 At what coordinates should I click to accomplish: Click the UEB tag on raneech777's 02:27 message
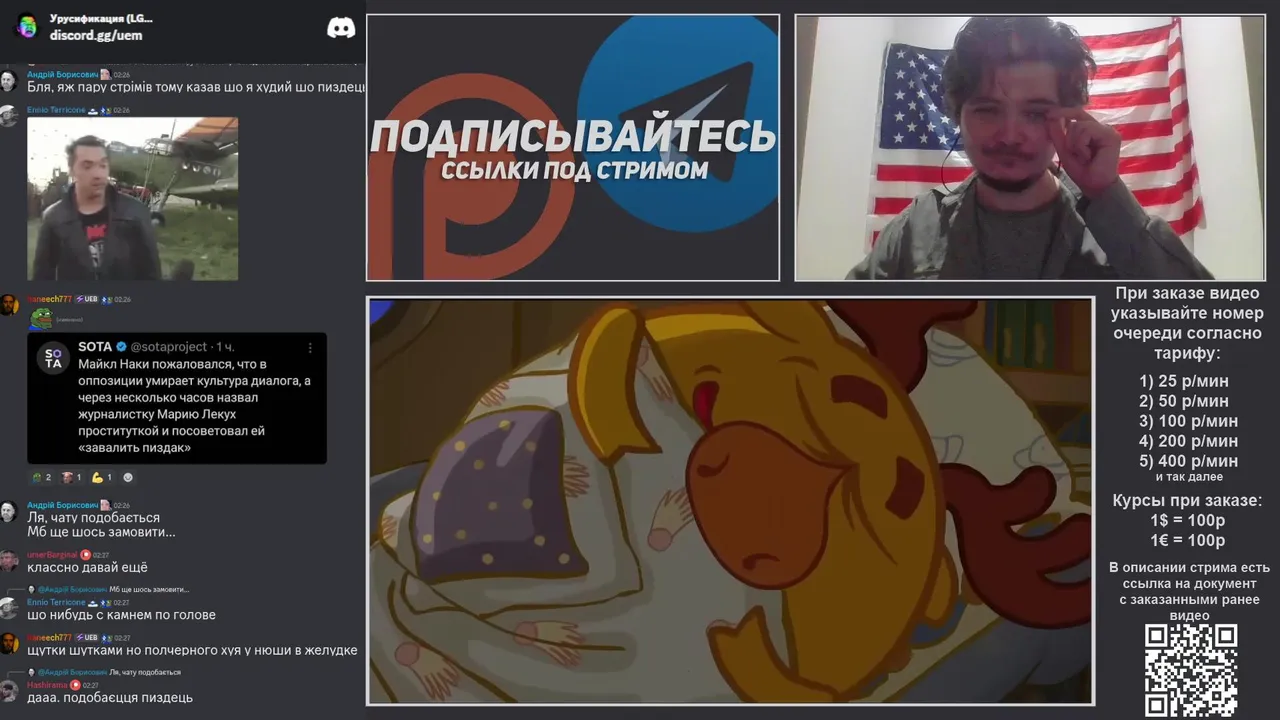[87, 637]
